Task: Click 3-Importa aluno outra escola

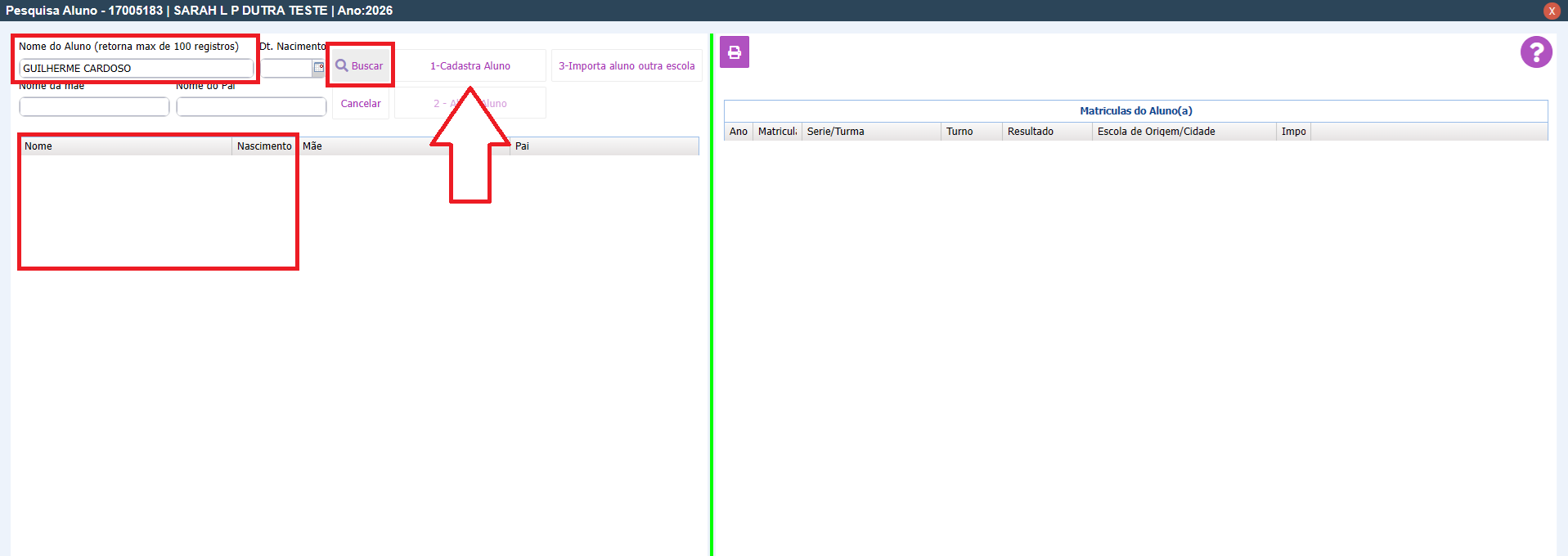Action: pyautogui.click(x=626, y=65)
